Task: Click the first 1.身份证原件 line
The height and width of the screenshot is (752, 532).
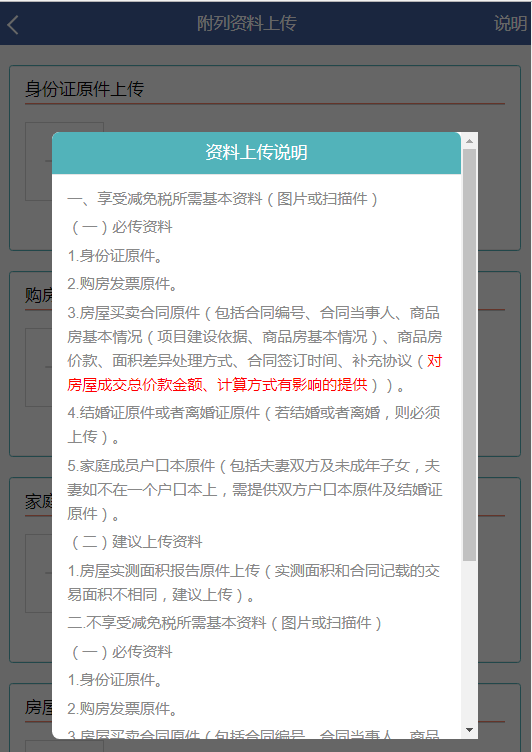Action: pos(115,256)
